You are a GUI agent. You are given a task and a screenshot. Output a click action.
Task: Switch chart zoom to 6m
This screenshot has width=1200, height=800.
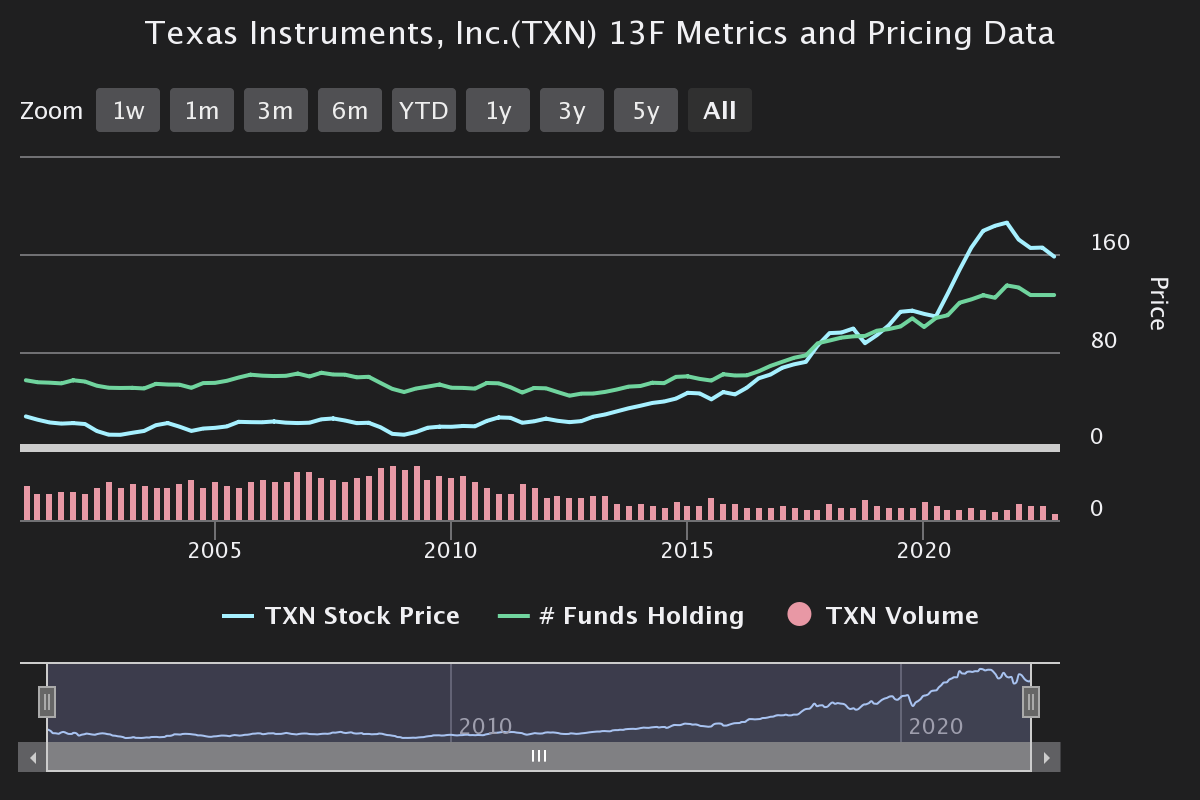(x=350, y=110)
